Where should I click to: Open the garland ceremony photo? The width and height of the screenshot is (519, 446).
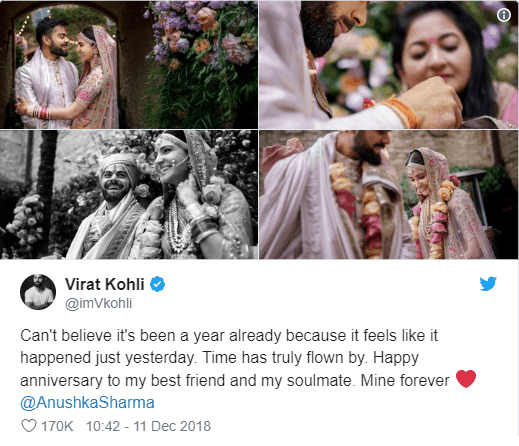pos(389,194)
